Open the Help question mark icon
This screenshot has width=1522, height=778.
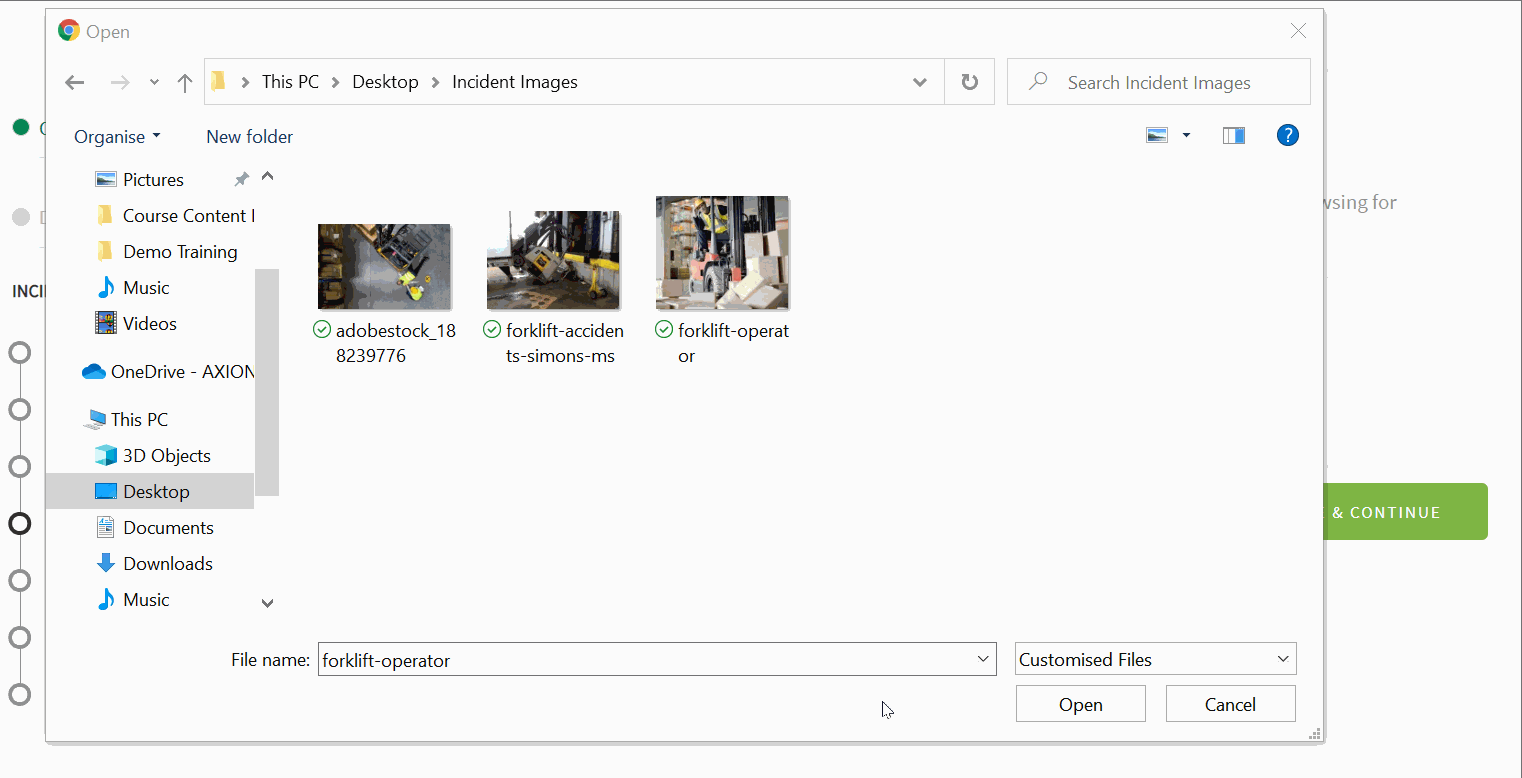[1287, 136]
